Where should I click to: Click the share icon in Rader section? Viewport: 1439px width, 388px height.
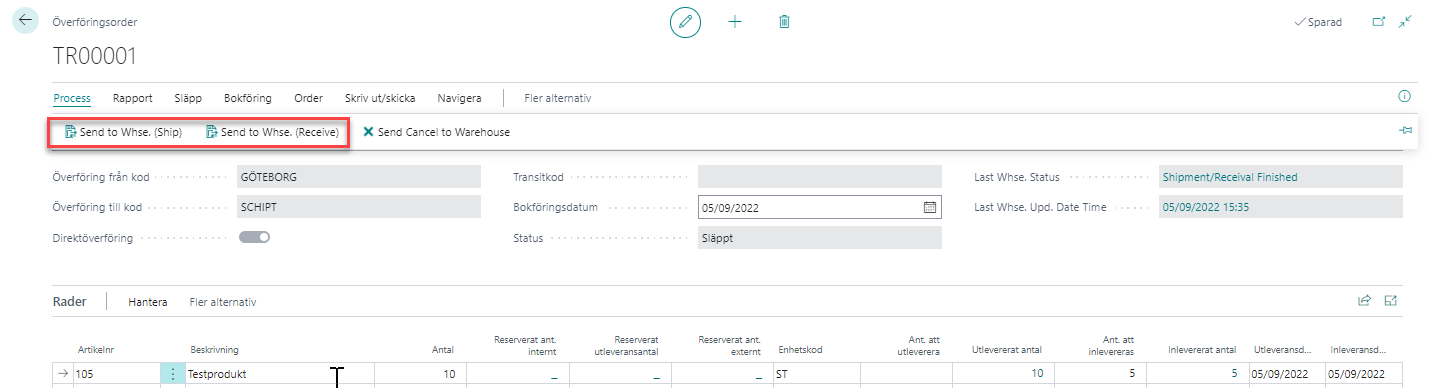[x=1364, y=300]
